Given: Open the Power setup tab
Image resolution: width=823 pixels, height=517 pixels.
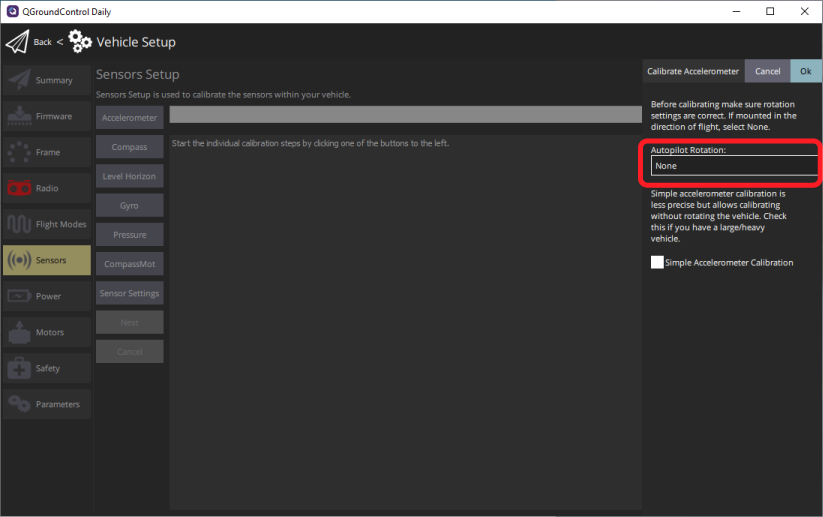Looking at the screenshot, I should 47,296.
